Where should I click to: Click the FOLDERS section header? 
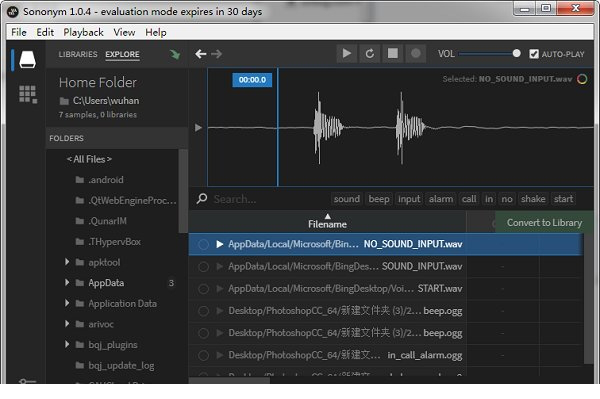pos(66,138)
